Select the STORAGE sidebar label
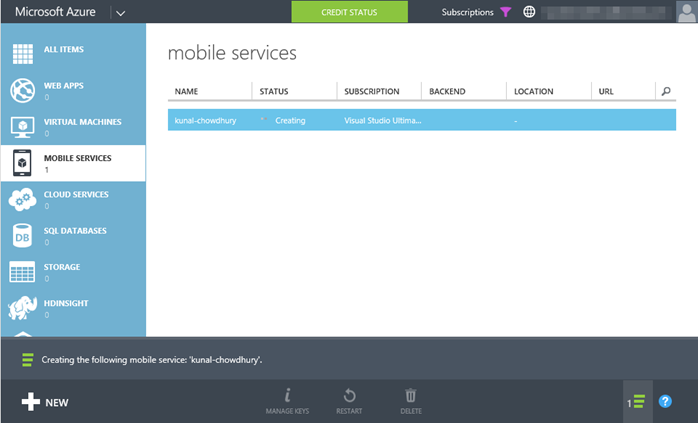Viewport: 698px width, 423px height. coord(62,267)
